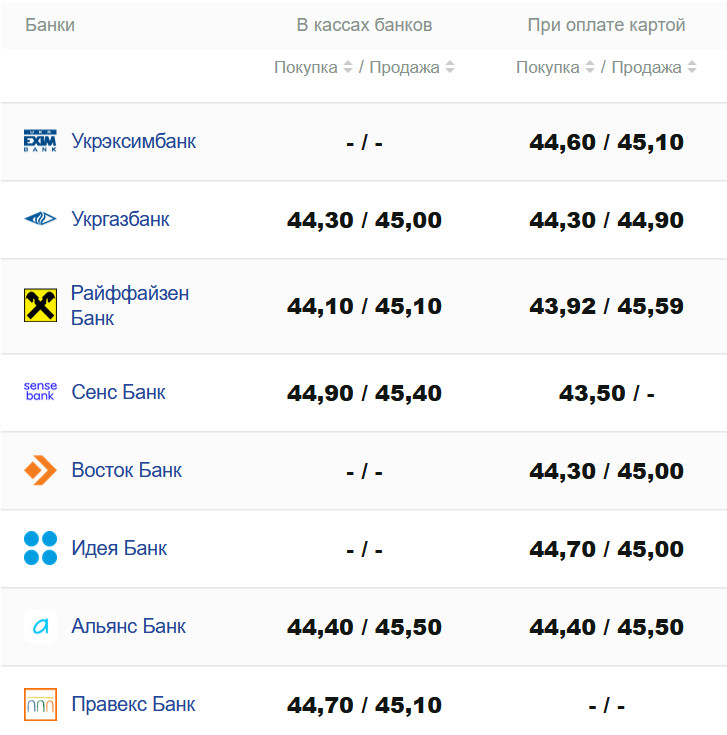Follow the Райффайзен Банк link
Screen dimensions: 727x735
point(129,306)
